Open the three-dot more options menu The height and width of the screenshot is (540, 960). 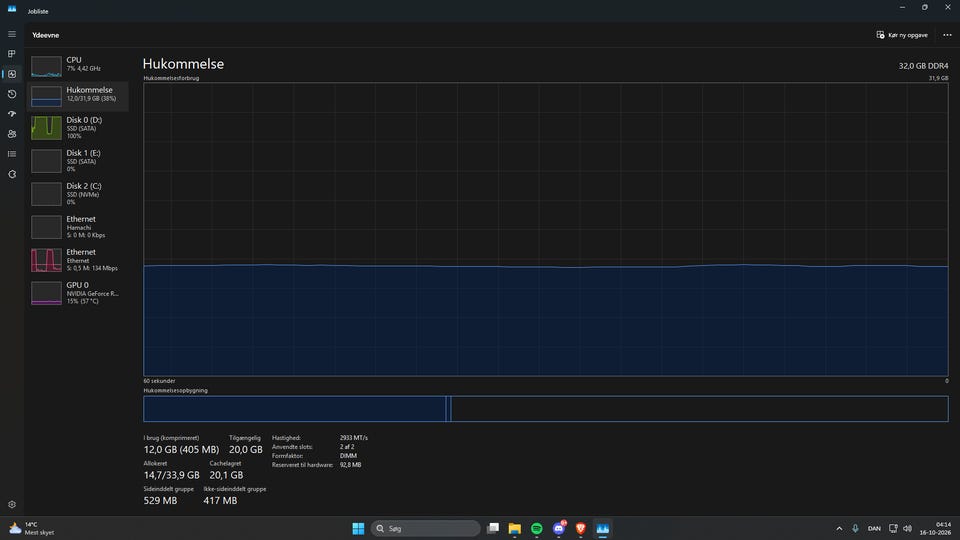[x=947, y=35]
